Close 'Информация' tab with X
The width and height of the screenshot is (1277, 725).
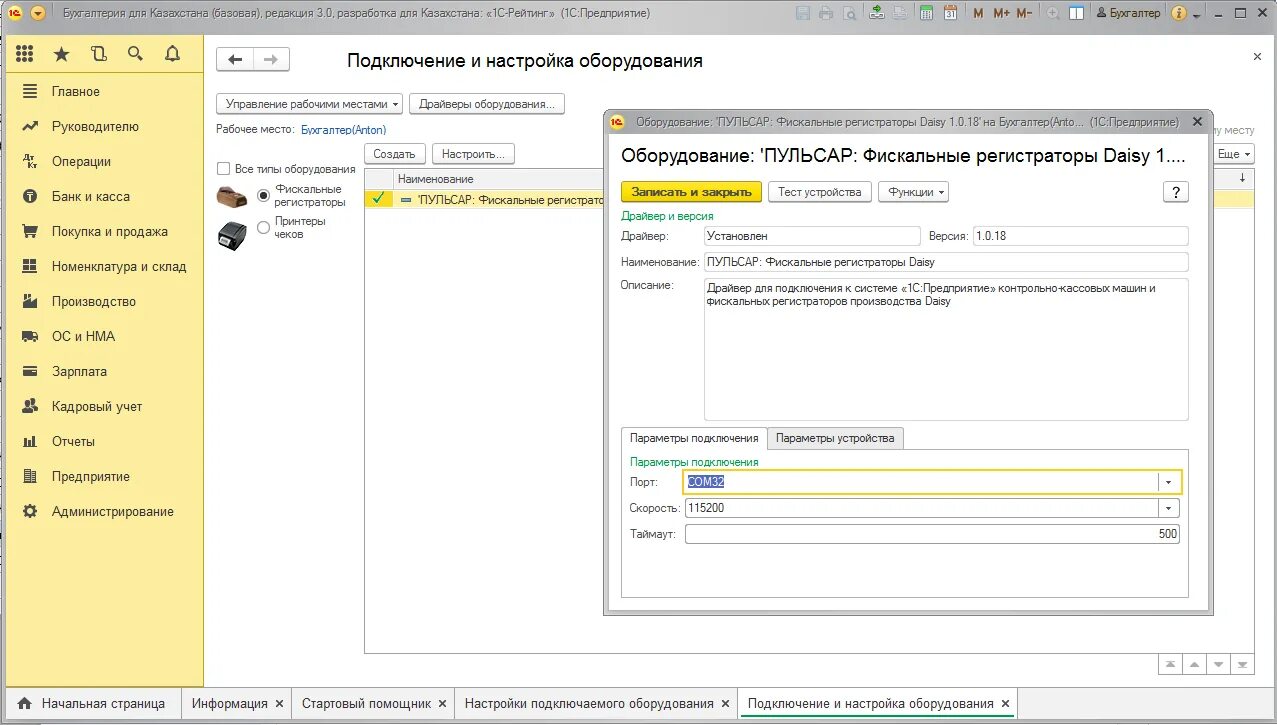[x=279, y=704]
